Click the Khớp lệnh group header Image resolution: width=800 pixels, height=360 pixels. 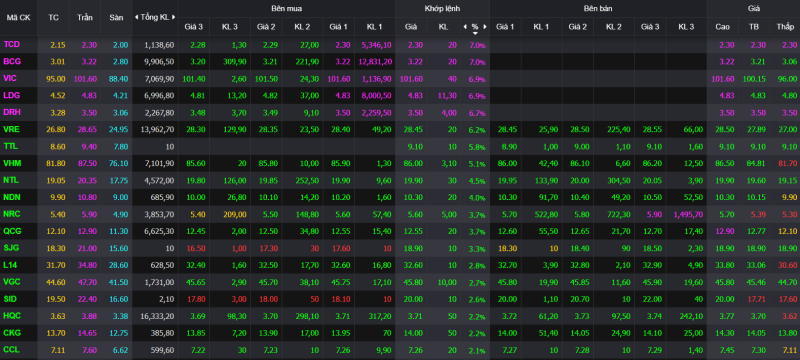click(x=442, y=9)
